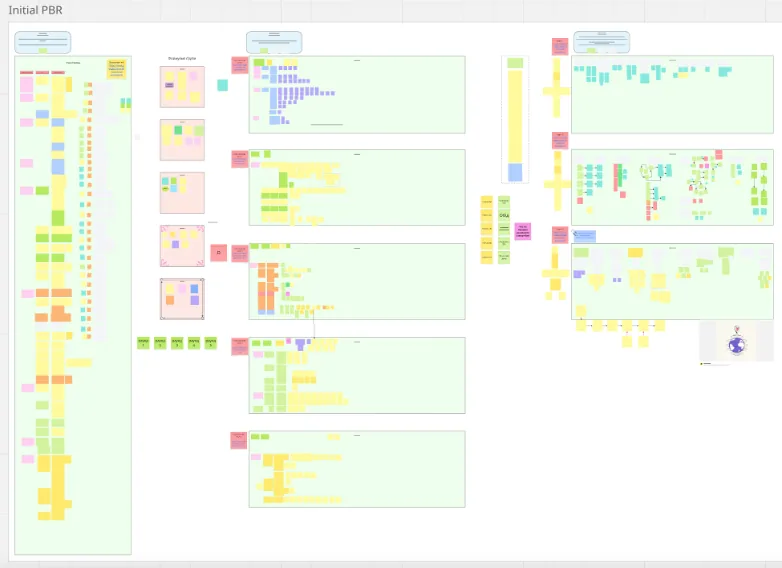The image size is (782, 568).
Task: Select the tall yellow bar in the dashed frame
Action: click(x=515, y=117)
